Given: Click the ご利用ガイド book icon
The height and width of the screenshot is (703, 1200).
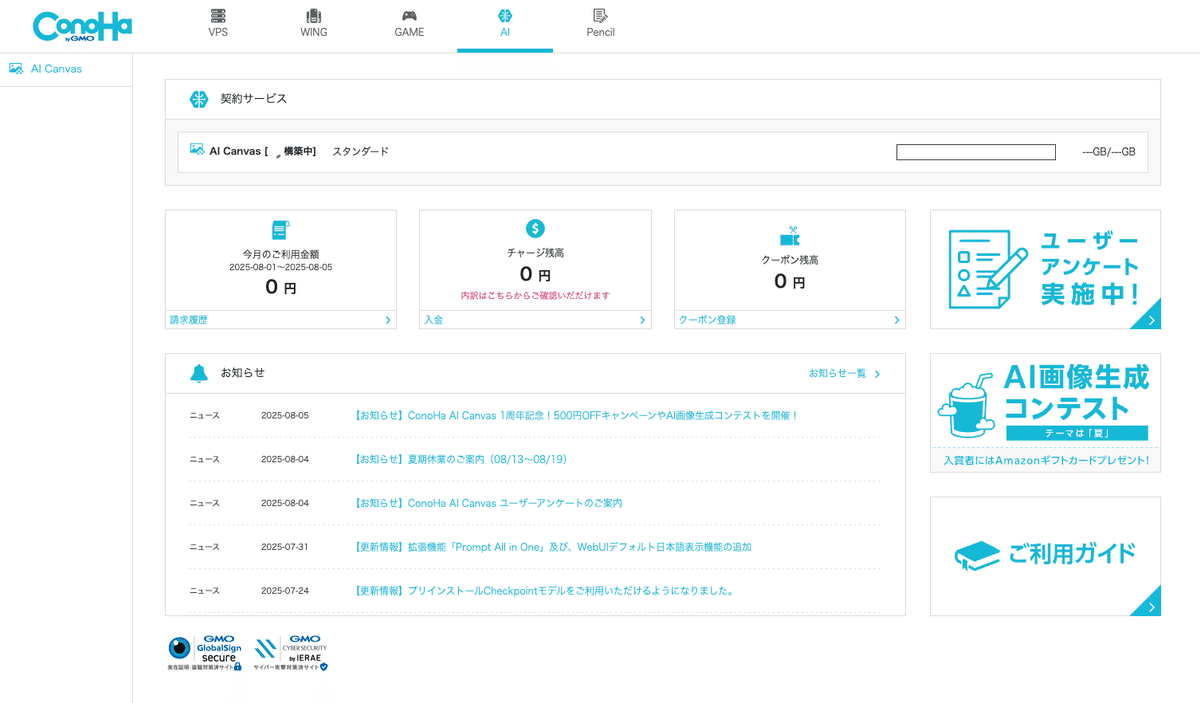Looking at the screenshot, I should (977, 555).
